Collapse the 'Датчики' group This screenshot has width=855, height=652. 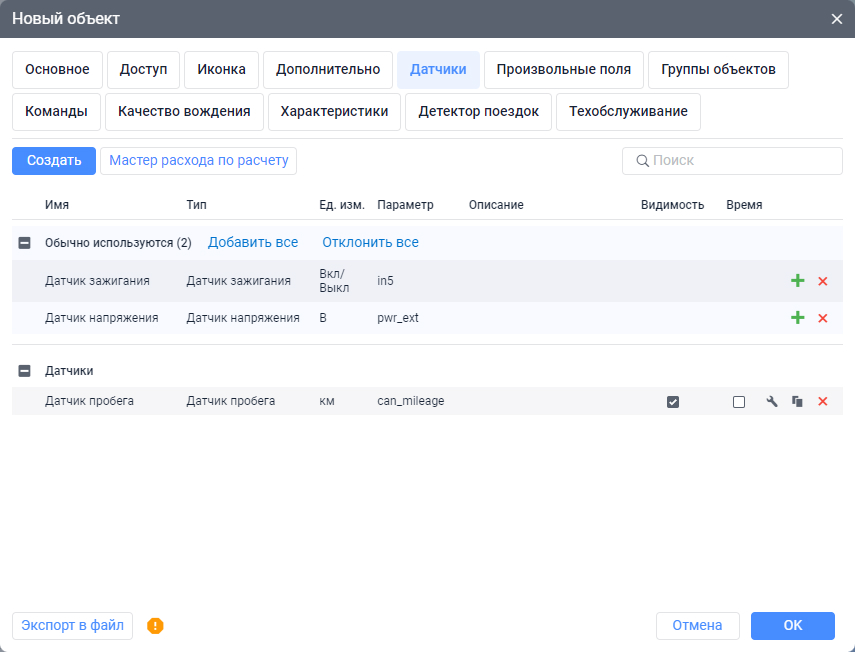(x=25, y=371)
